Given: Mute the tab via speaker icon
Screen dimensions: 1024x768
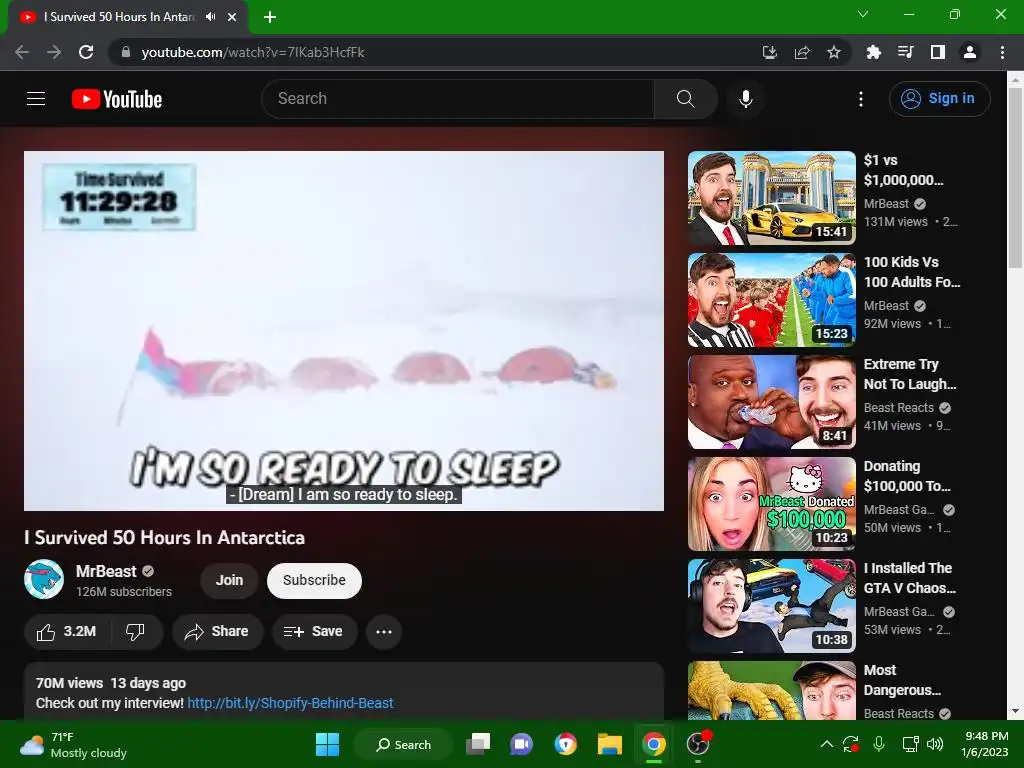Looking at the screenshot, I should 210,17.
